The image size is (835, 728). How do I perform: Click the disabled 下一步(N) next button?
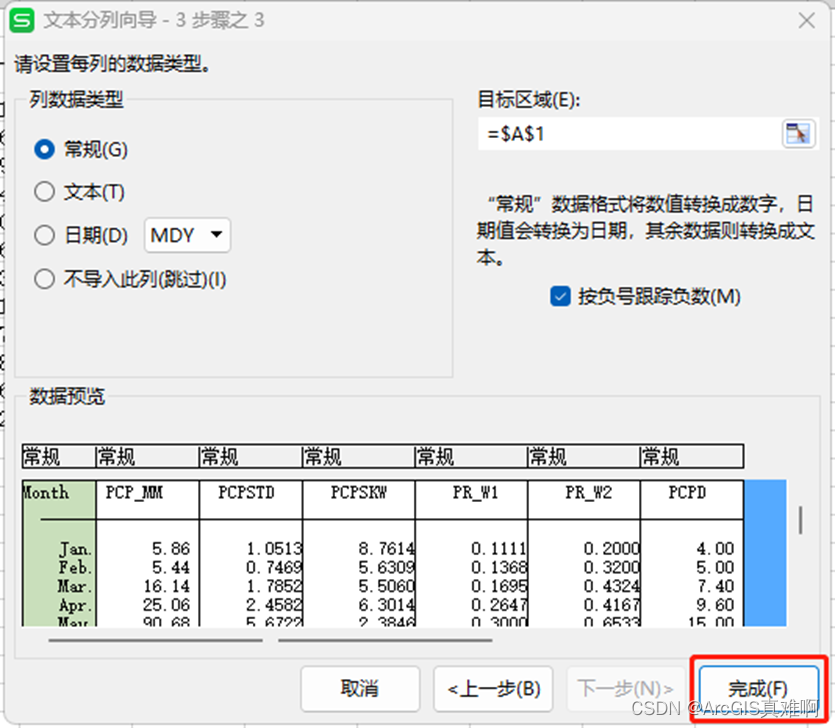[x=625, y=688]
